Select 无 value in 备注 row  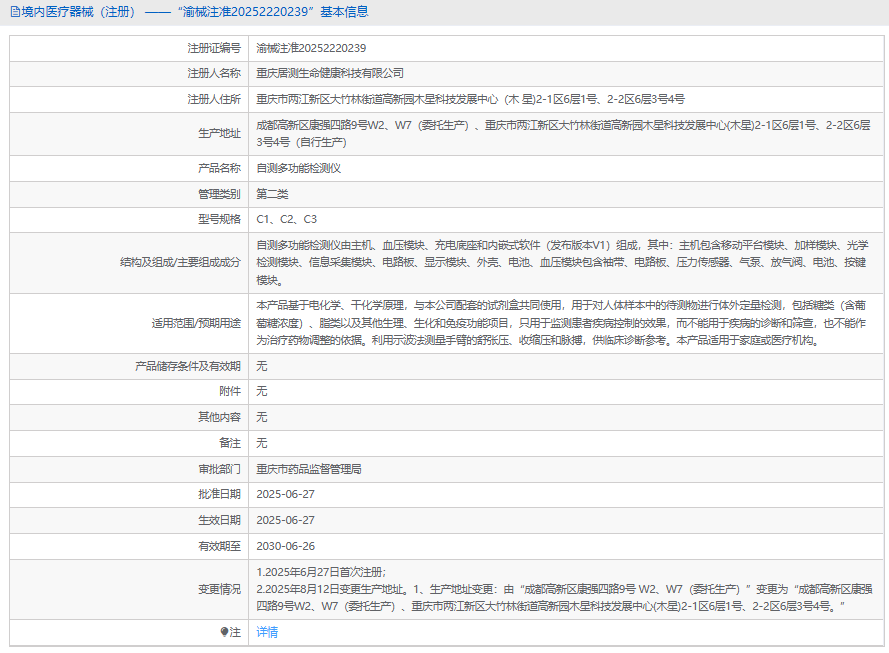pyautogui.click(x=261, y=443)
